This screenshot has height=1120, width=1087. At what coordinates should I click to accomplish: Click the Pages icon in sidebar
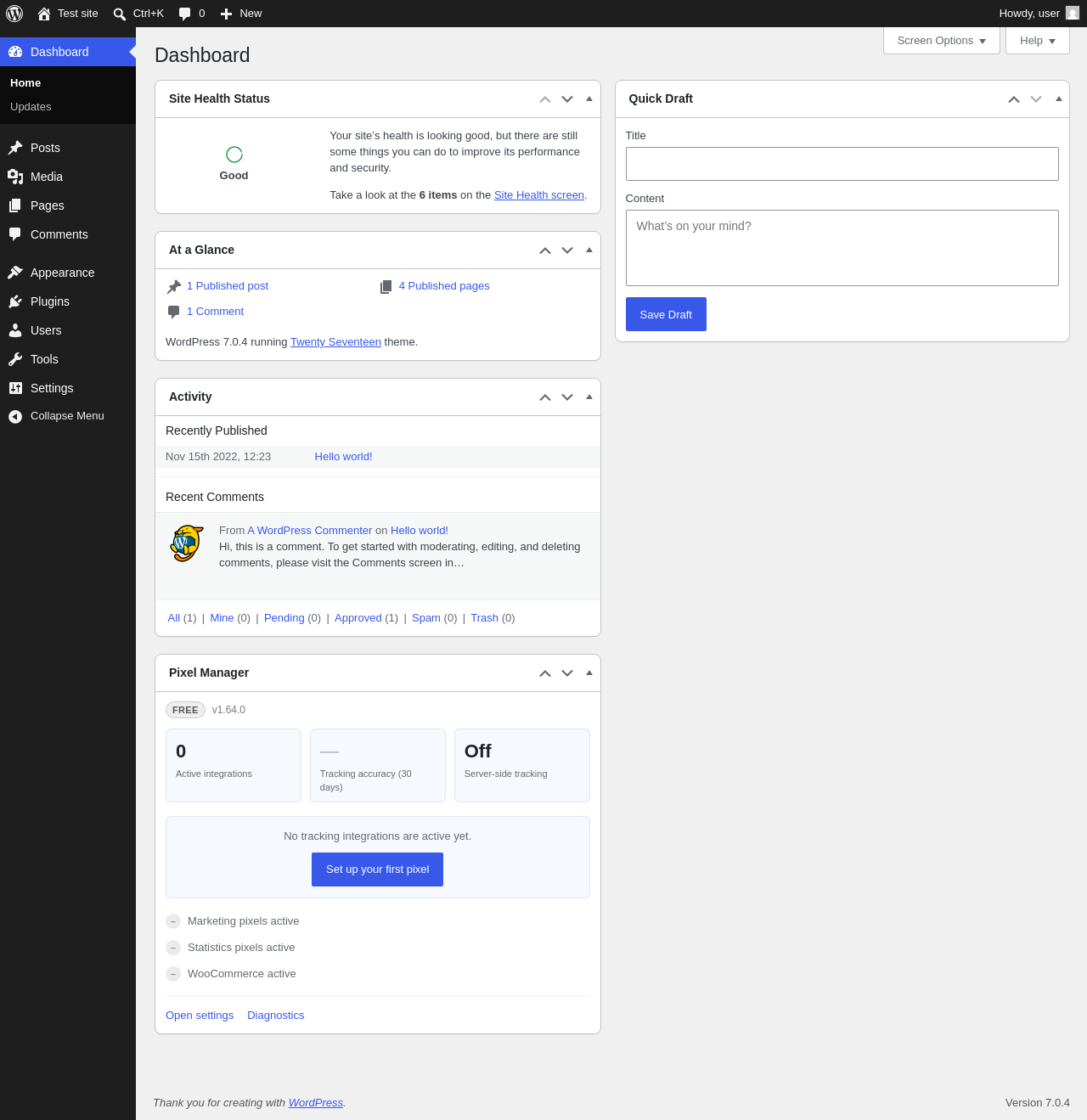click(15, 205)
